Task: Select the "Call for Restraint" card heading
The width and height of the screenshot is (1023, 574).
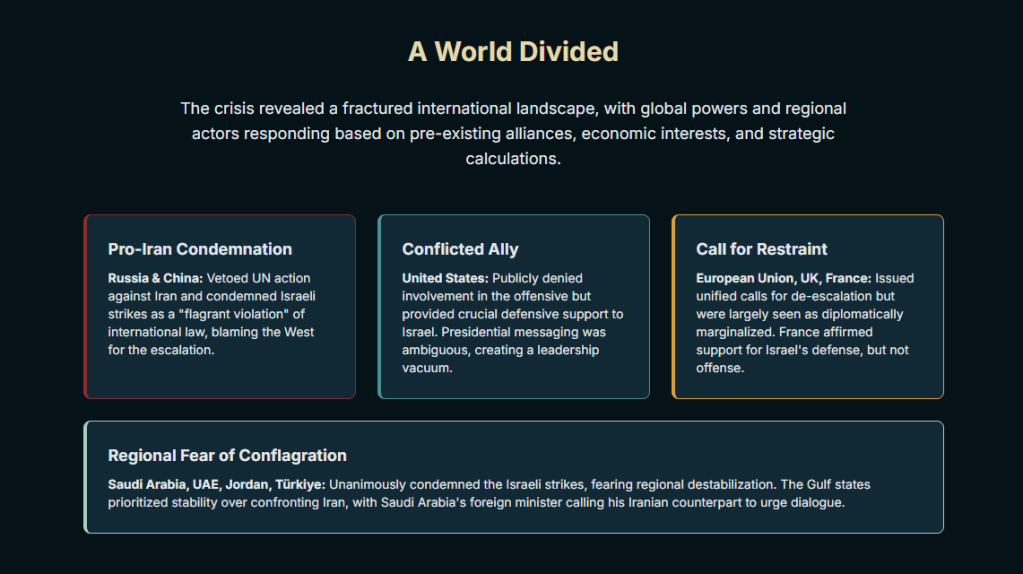Action: coord(762,249)
